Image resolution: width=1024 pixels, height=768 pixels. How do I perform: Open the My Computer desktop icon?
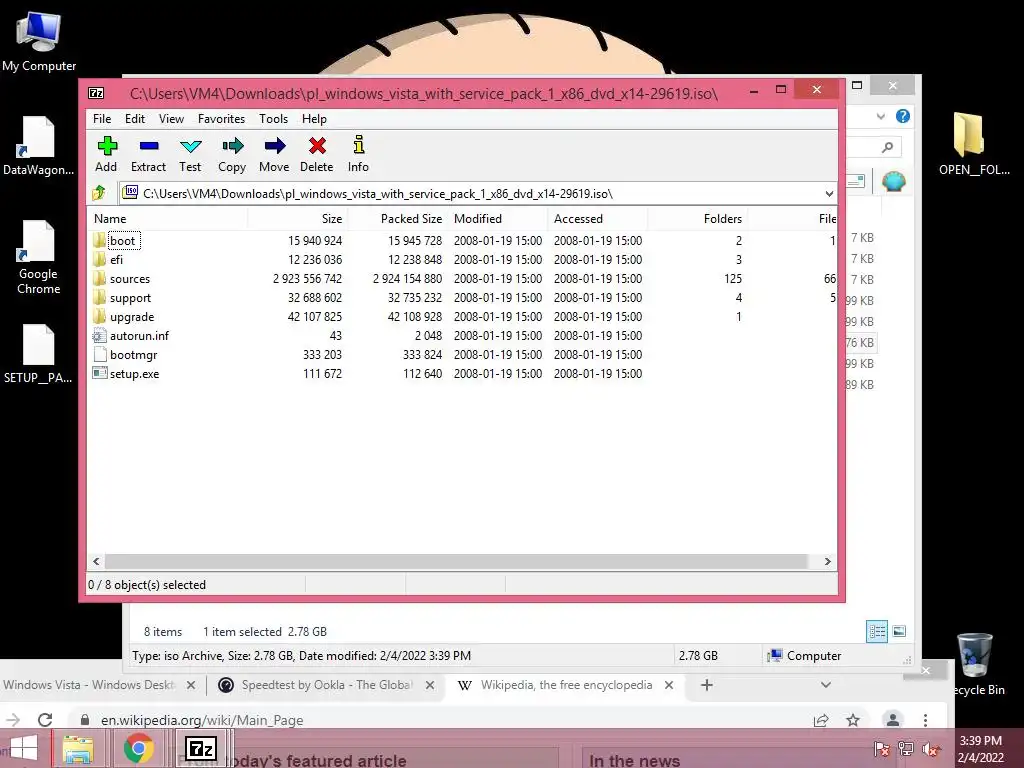coord(39,42)
